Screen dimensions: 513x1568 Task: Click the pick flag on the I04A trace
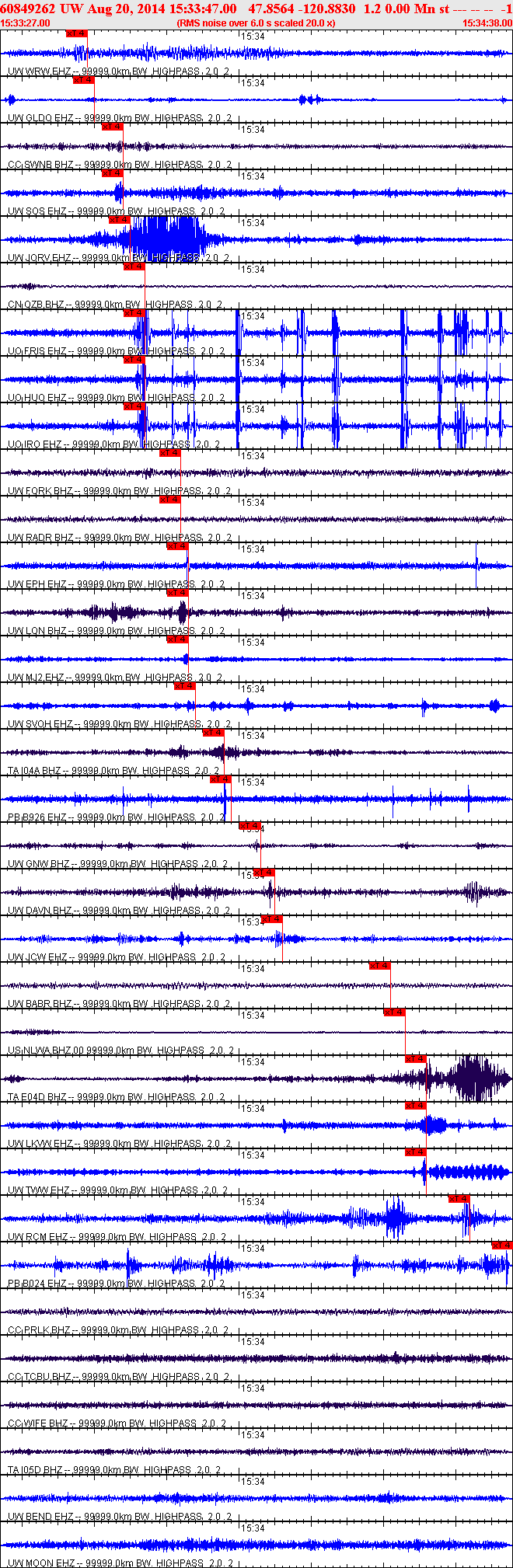(x=214, y=733)
